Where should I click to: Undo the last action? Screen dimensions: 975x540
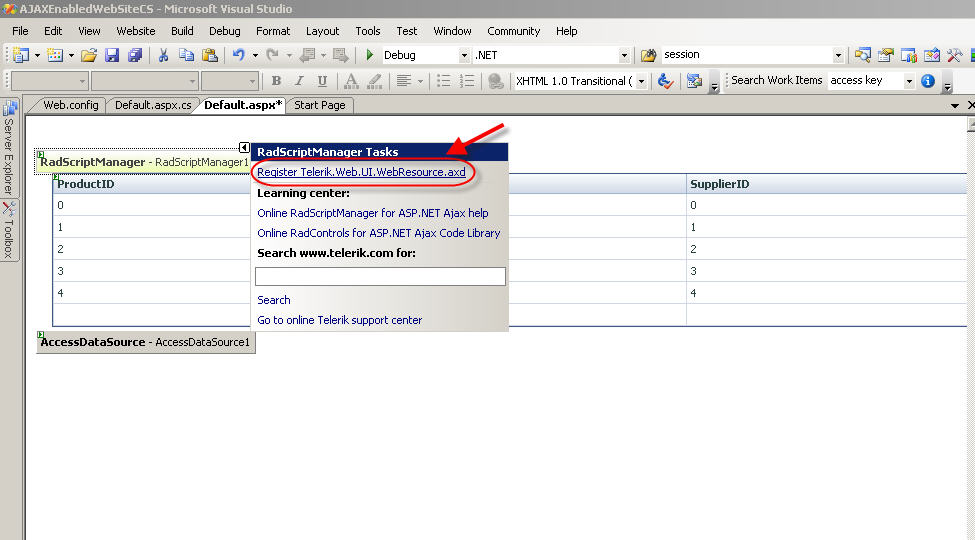pos(239,55)
